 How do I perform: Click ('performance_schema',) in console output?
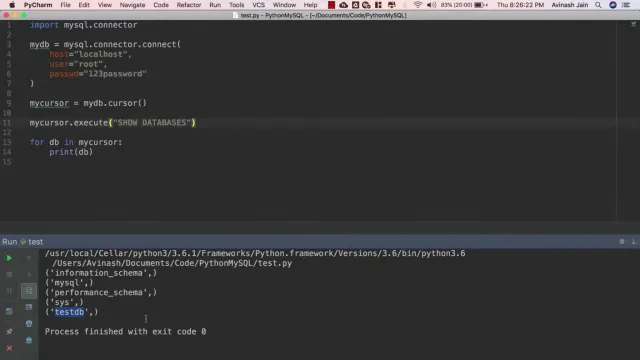101,293
